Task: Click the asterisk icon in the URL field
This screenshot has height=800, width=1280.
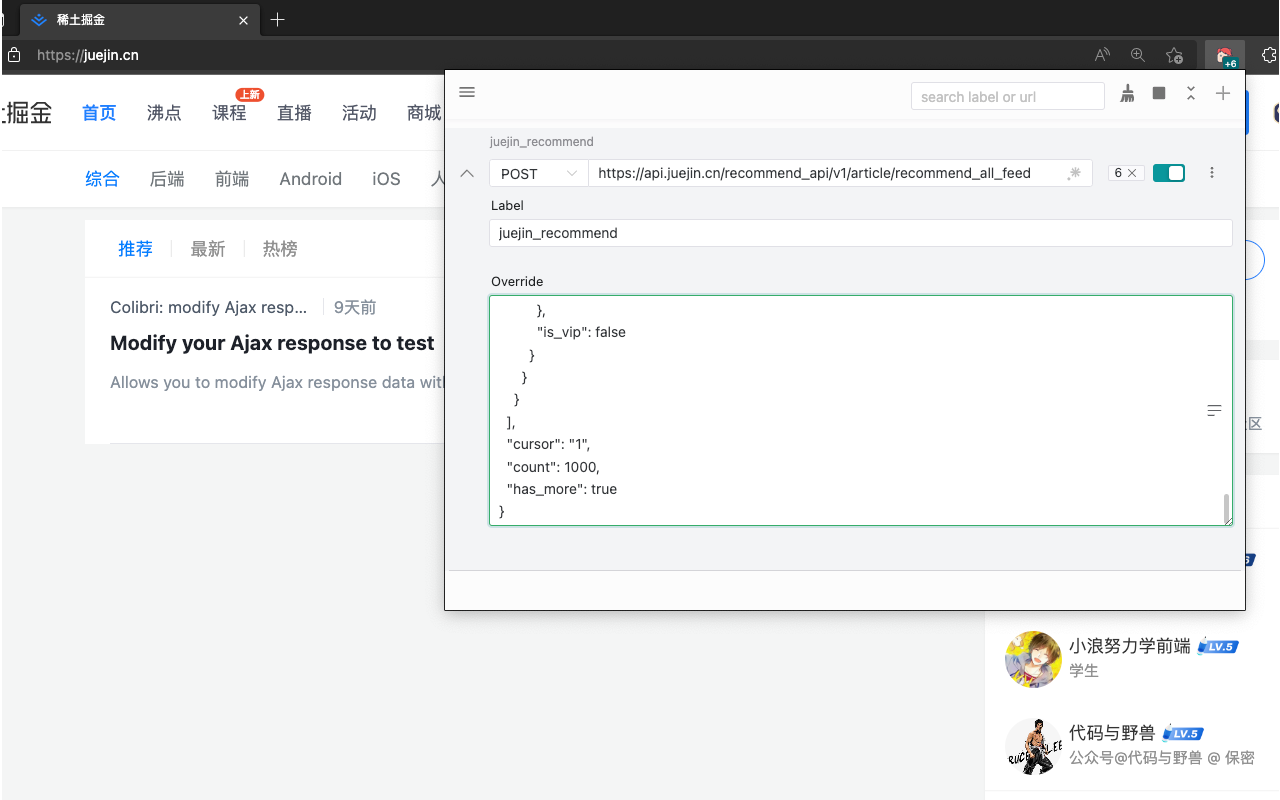Action: [1075, 173]
